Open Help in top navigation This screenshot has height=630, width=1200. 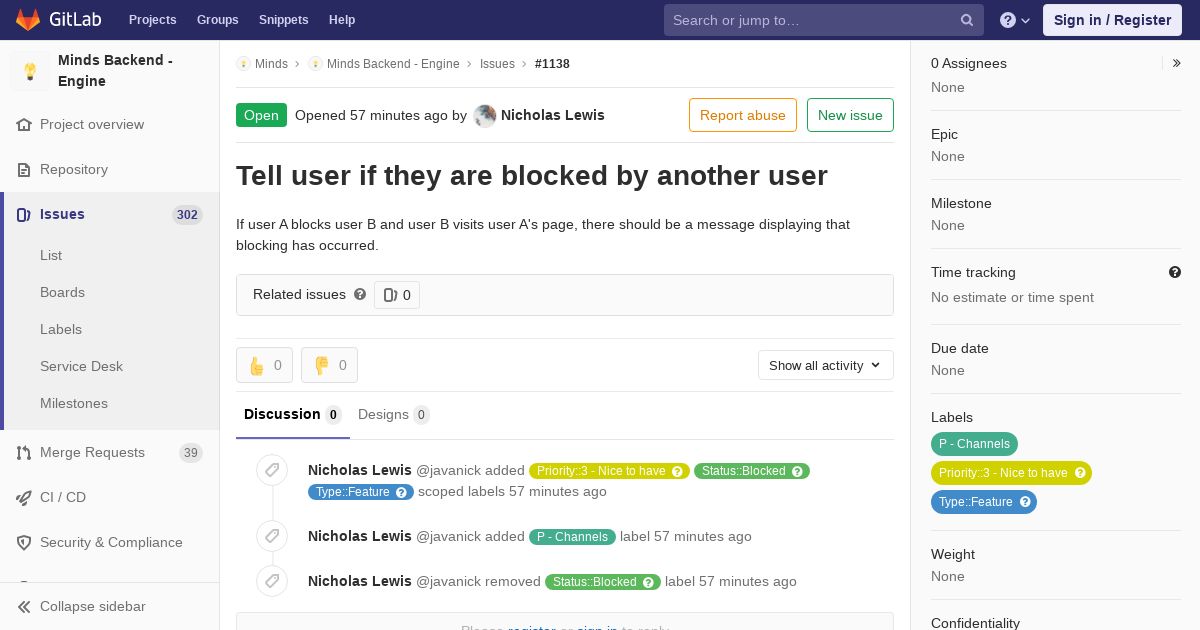[x=342, y=20]
